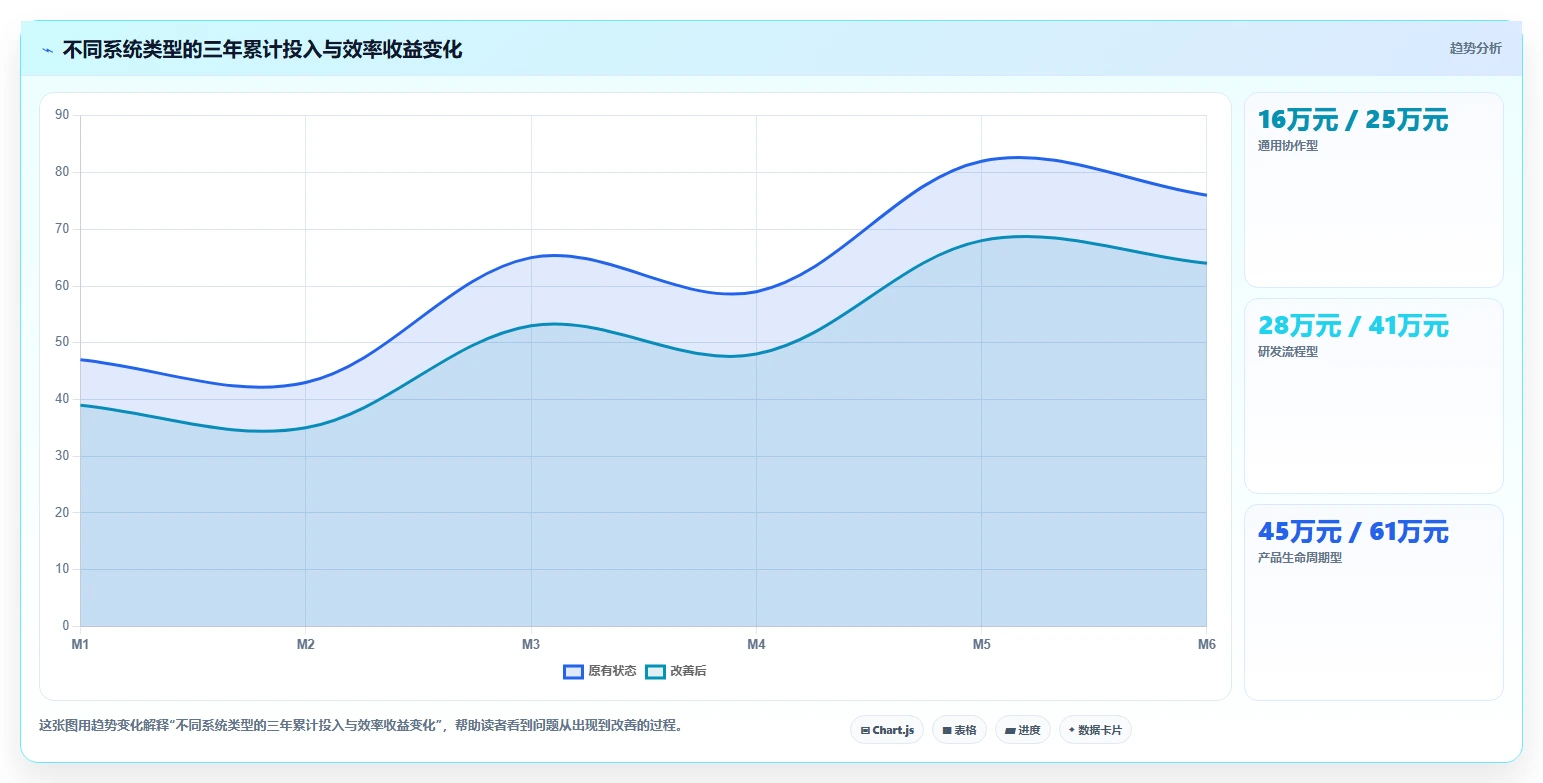
Task: Click the 50 y-axis tick label
Action: [62, 342]
